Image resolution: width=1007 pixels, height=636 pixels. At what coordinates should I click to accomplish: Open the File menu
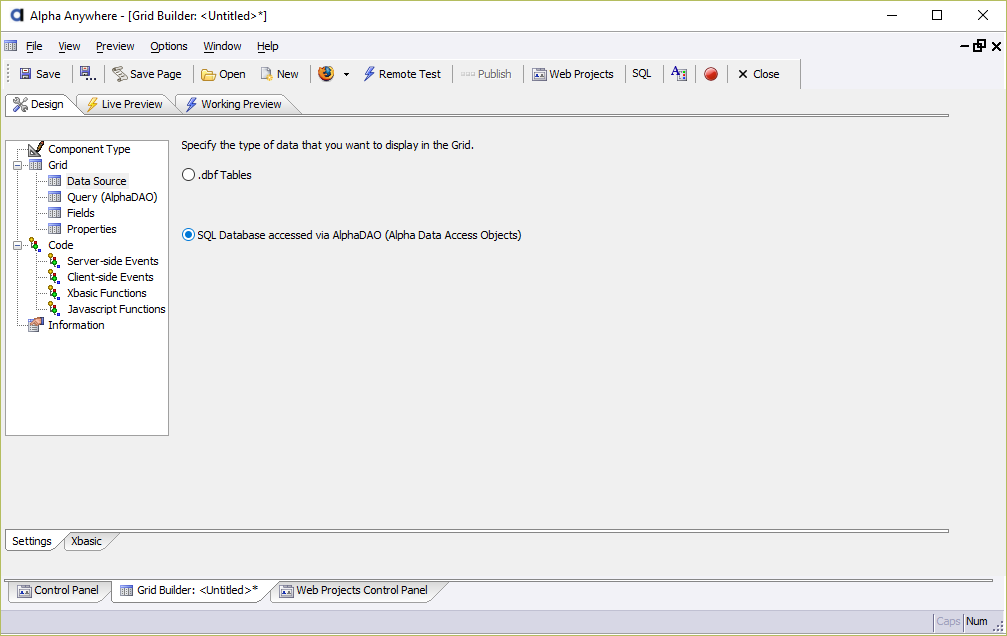tap(34, 46)
